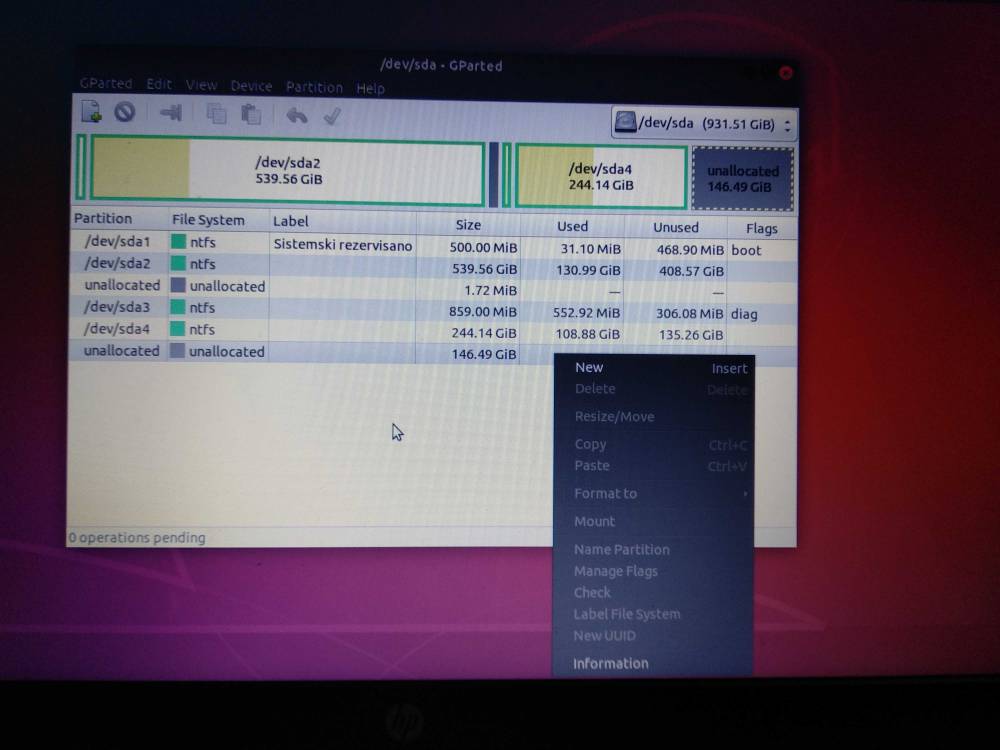1000x750 pixels.
Task: Click the Undo last operation icon
Action: 297,116
